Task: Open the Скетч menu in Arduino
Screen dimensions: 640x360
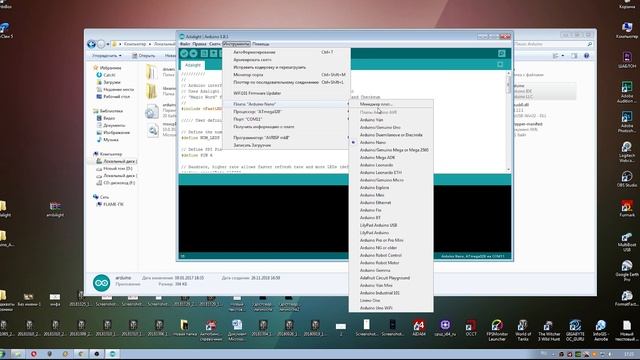Action: 215,44
